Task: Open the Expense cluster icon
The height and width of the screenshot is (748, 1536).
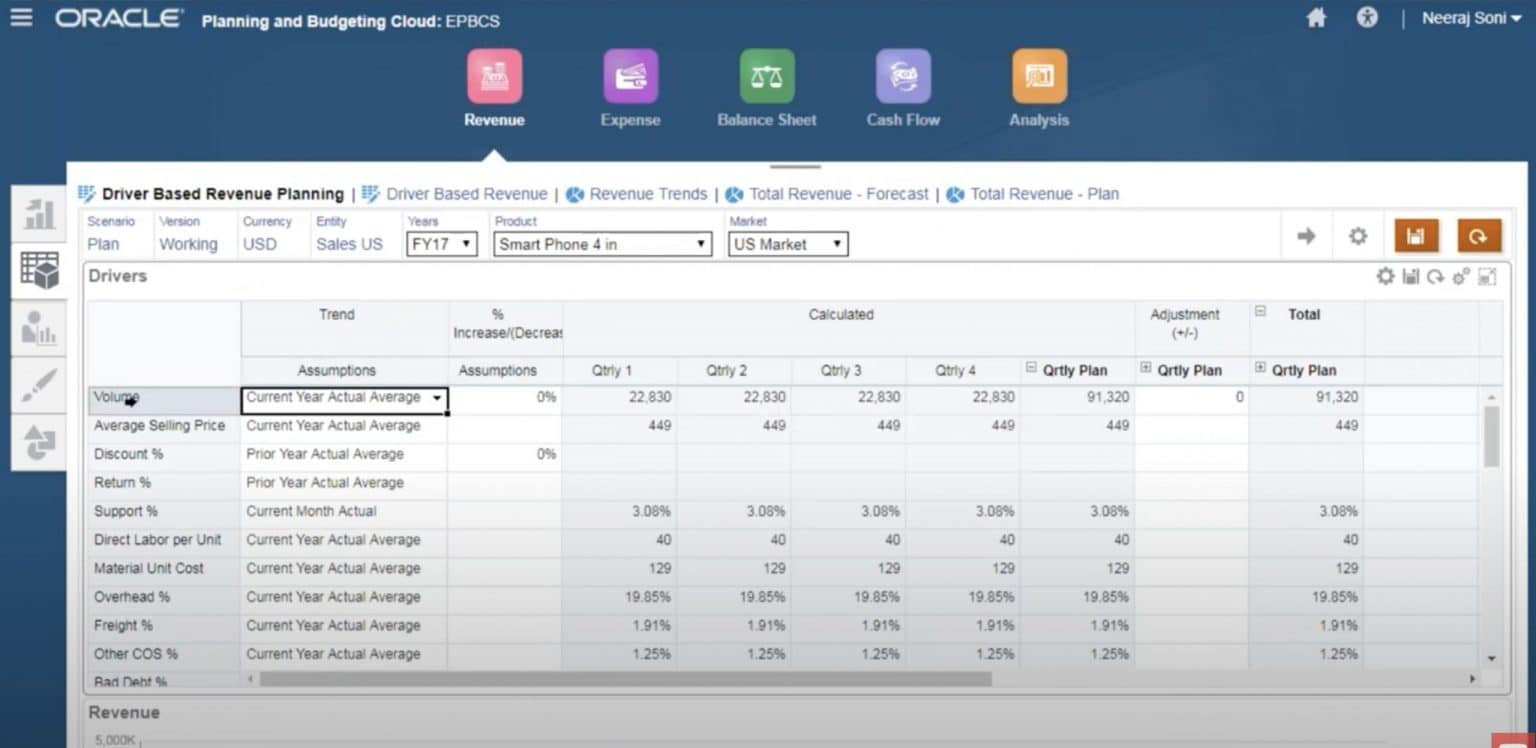Action: (630, 76)
